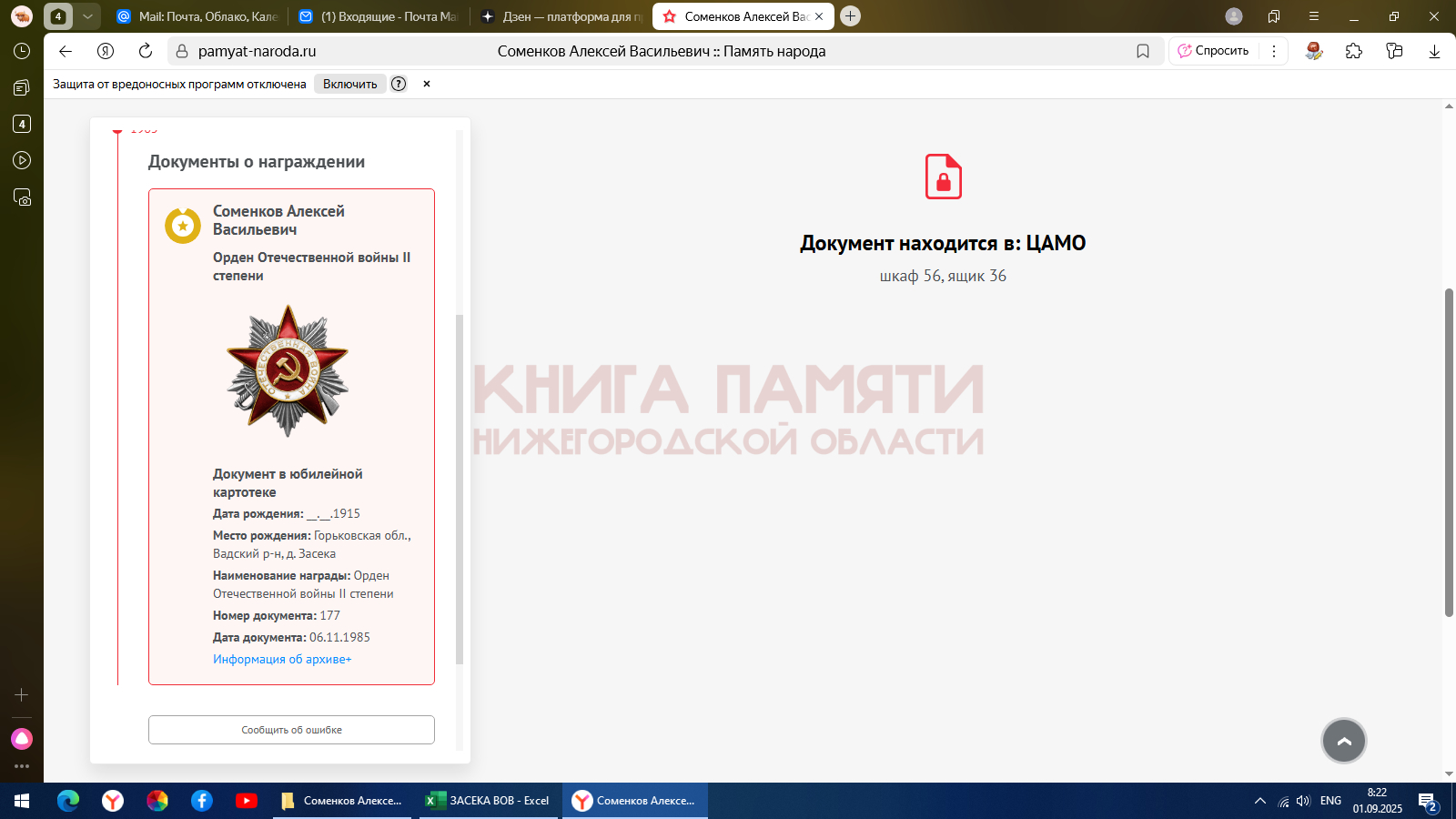
Task: Open screenshot tool icon in sidebar
Action: click(x=22, y=197)
